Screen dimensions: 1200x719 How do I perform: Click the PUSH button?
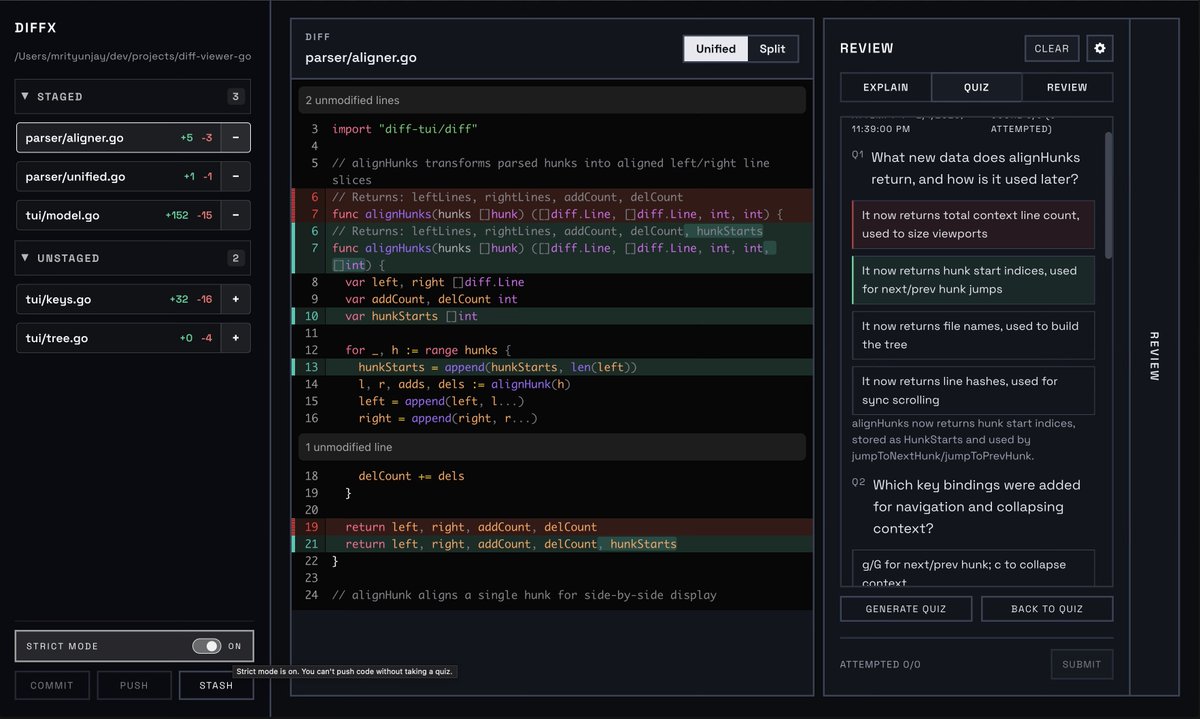[x=134, y=685]
